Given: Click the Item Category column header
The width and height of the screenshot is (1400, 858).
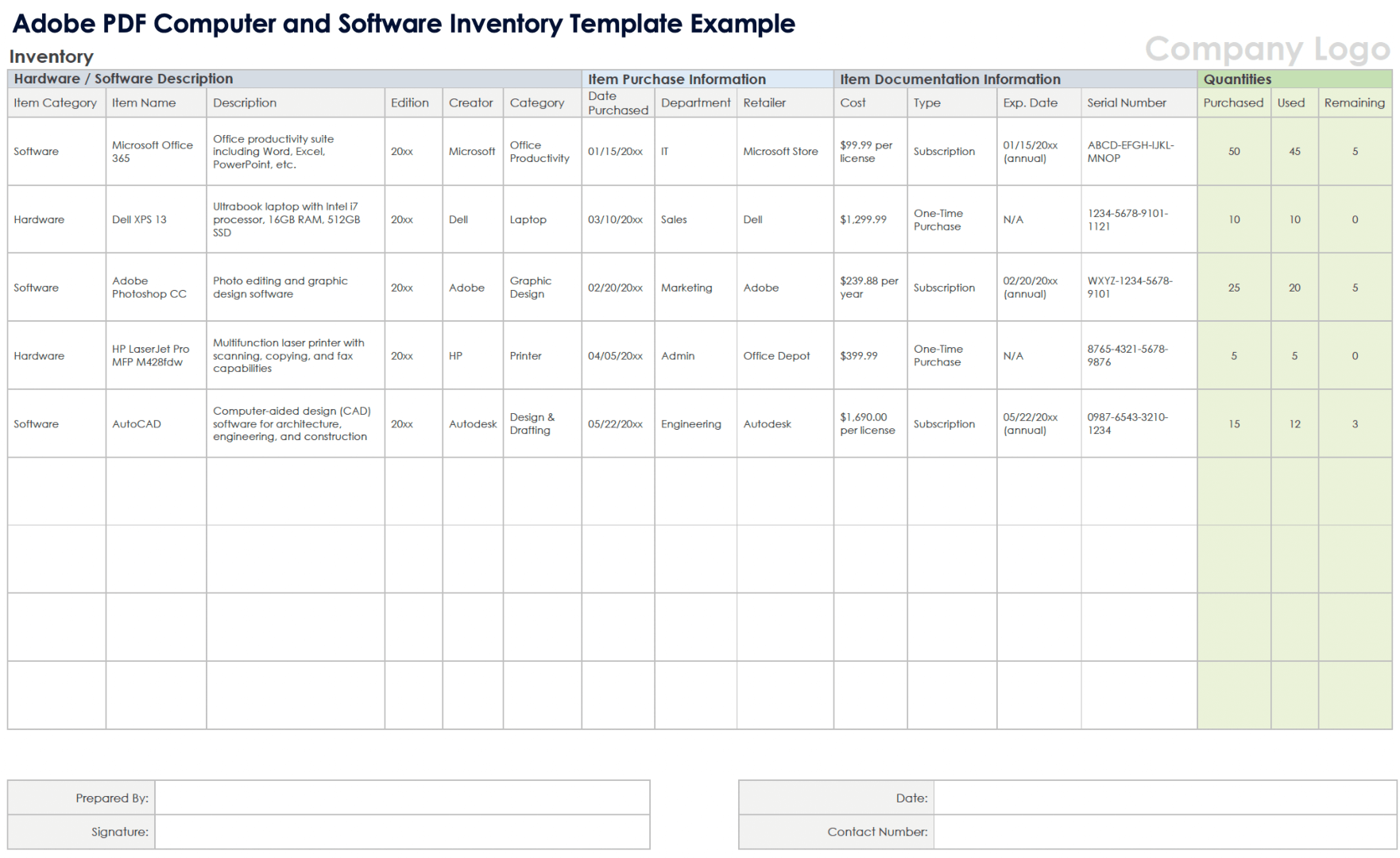Looking at the screenshot, I should [x=56, y=102].
